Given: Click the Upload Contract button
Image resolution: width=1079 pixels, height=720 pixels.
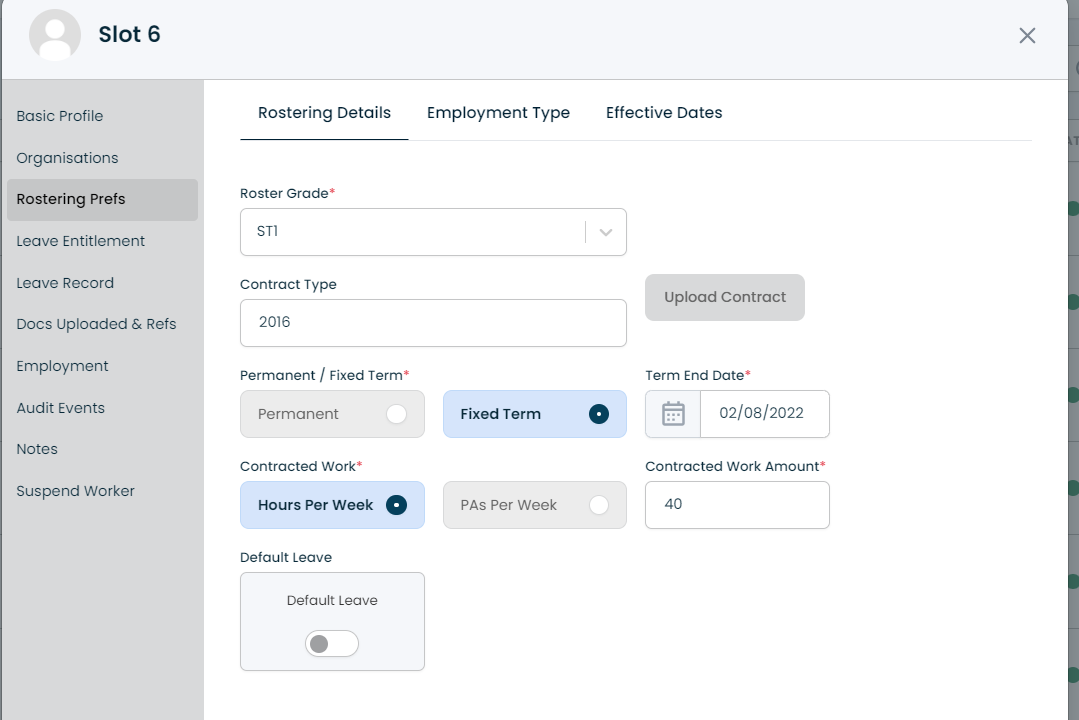Looking at the screenshot, I should pos(725,297).
